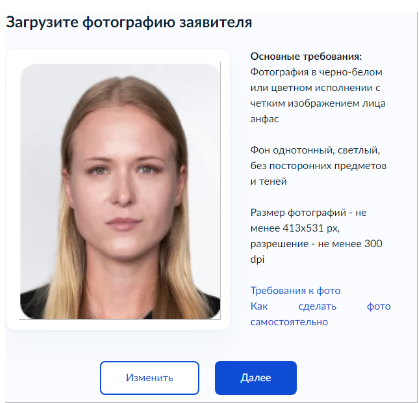Open the Требования к фото link
This screenshot has height=403, width=419.
click(295, 291)
